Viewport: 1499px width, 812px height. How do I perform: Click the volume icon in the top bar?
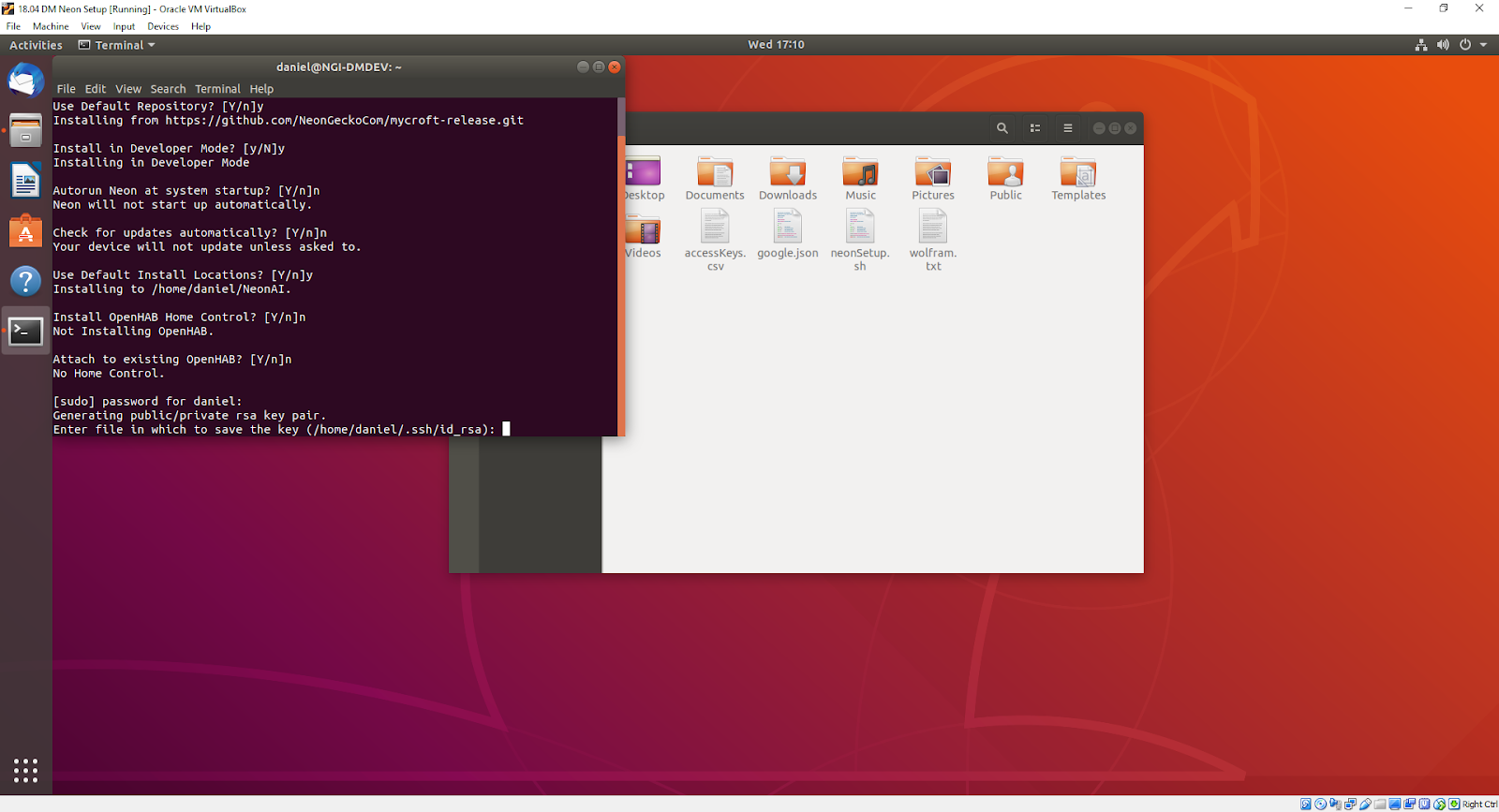click(x=1443, y=45)
